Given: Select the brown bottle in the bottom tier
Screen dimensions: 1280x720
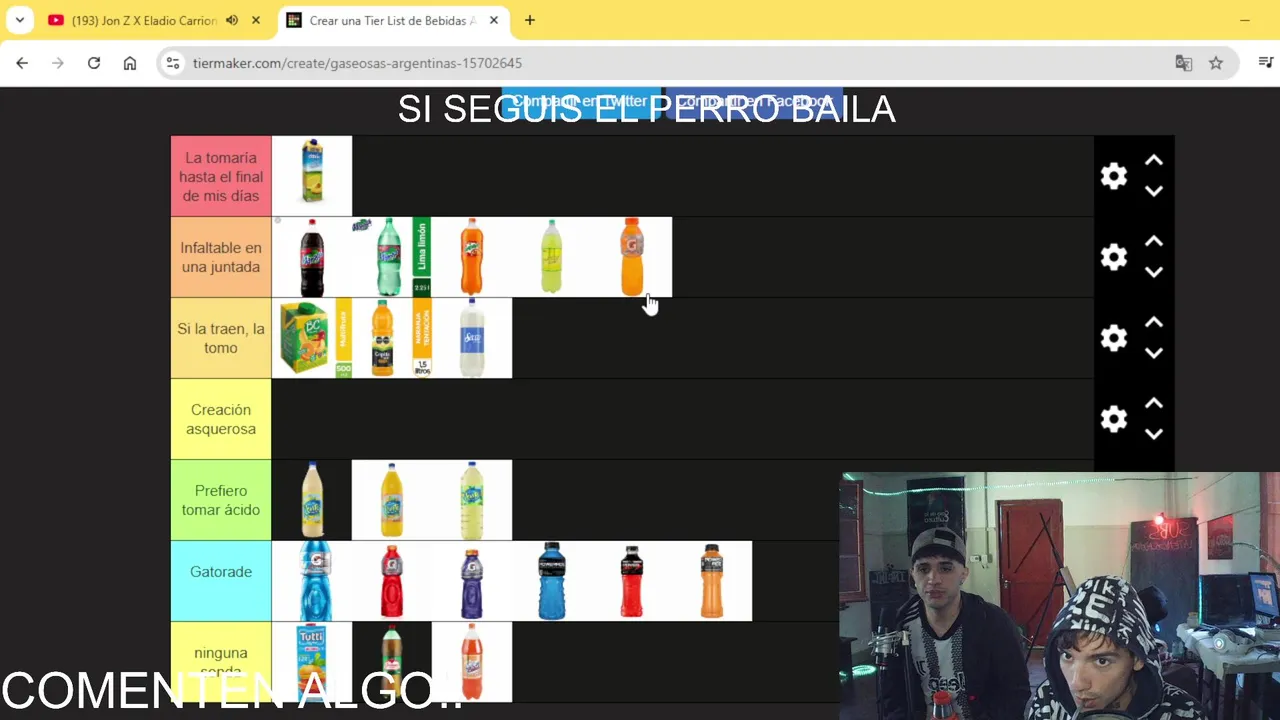Looking at the screenshot, I should (x=392, y=662).
